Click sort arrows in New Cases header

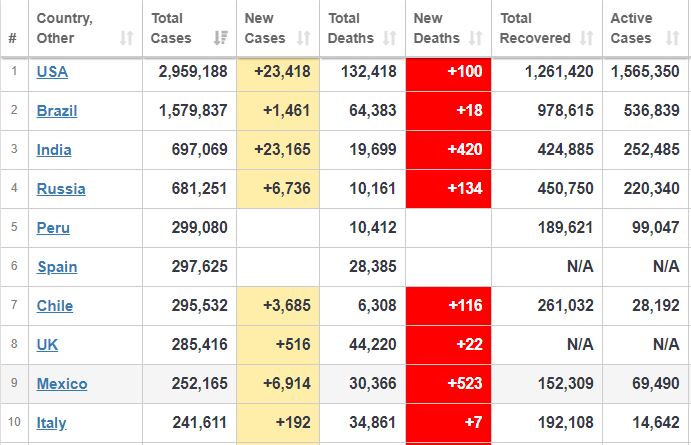tap(304, 38)
